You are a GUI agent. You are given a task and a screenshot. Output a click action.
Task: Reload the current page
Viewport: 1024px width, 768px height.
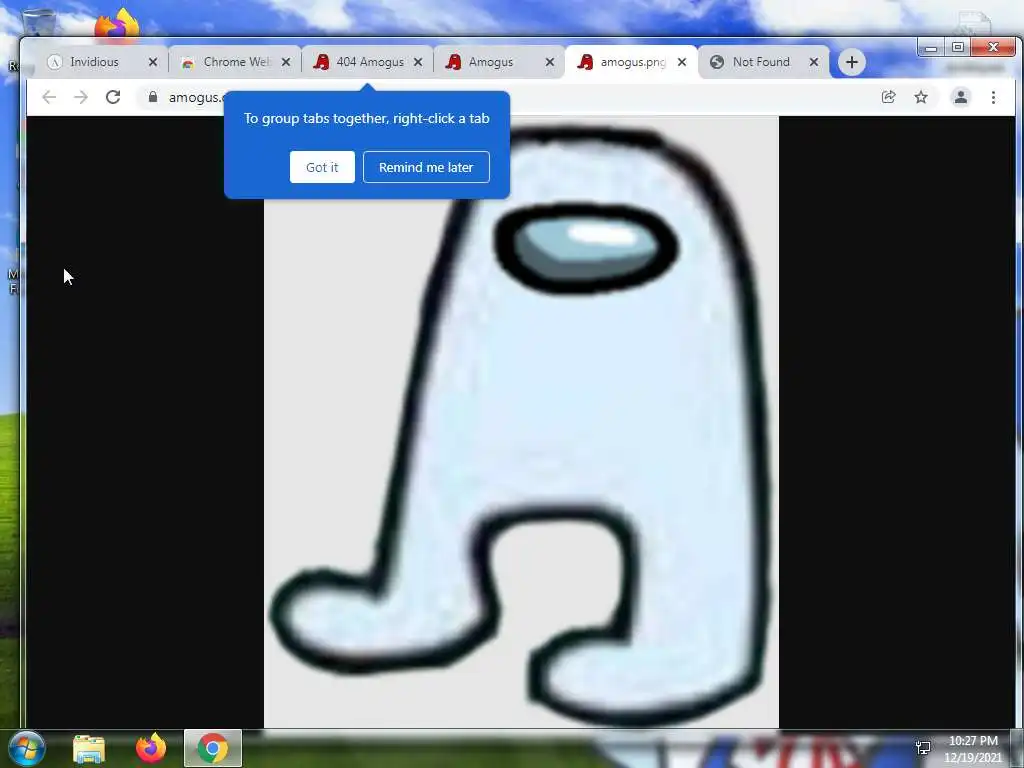tap(113, 97)
